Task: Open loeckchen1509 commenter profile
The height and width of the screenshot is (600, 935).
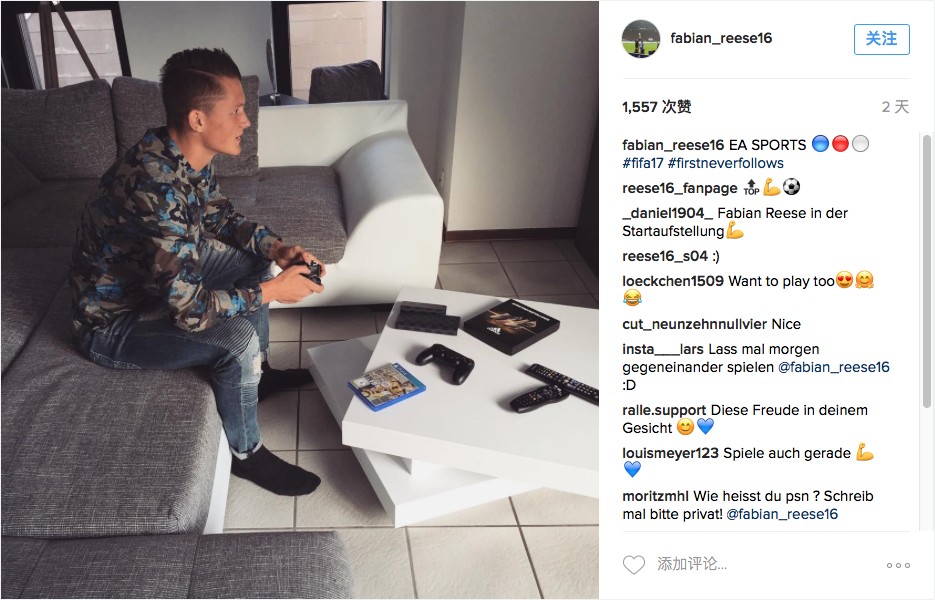Action: (673, 281)
